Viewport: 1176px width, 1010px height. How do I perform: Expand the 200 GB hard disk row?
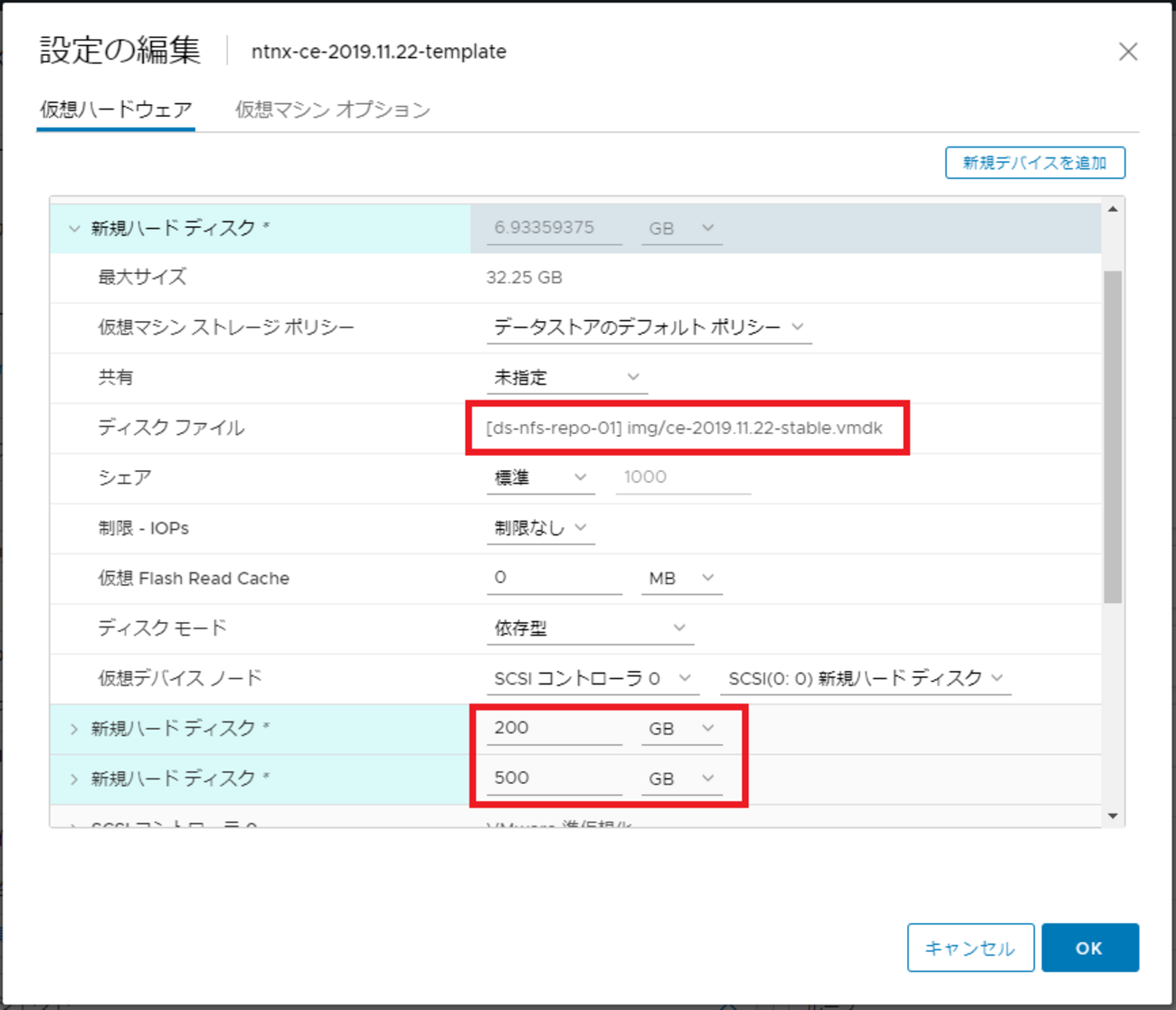coord(74,729)
